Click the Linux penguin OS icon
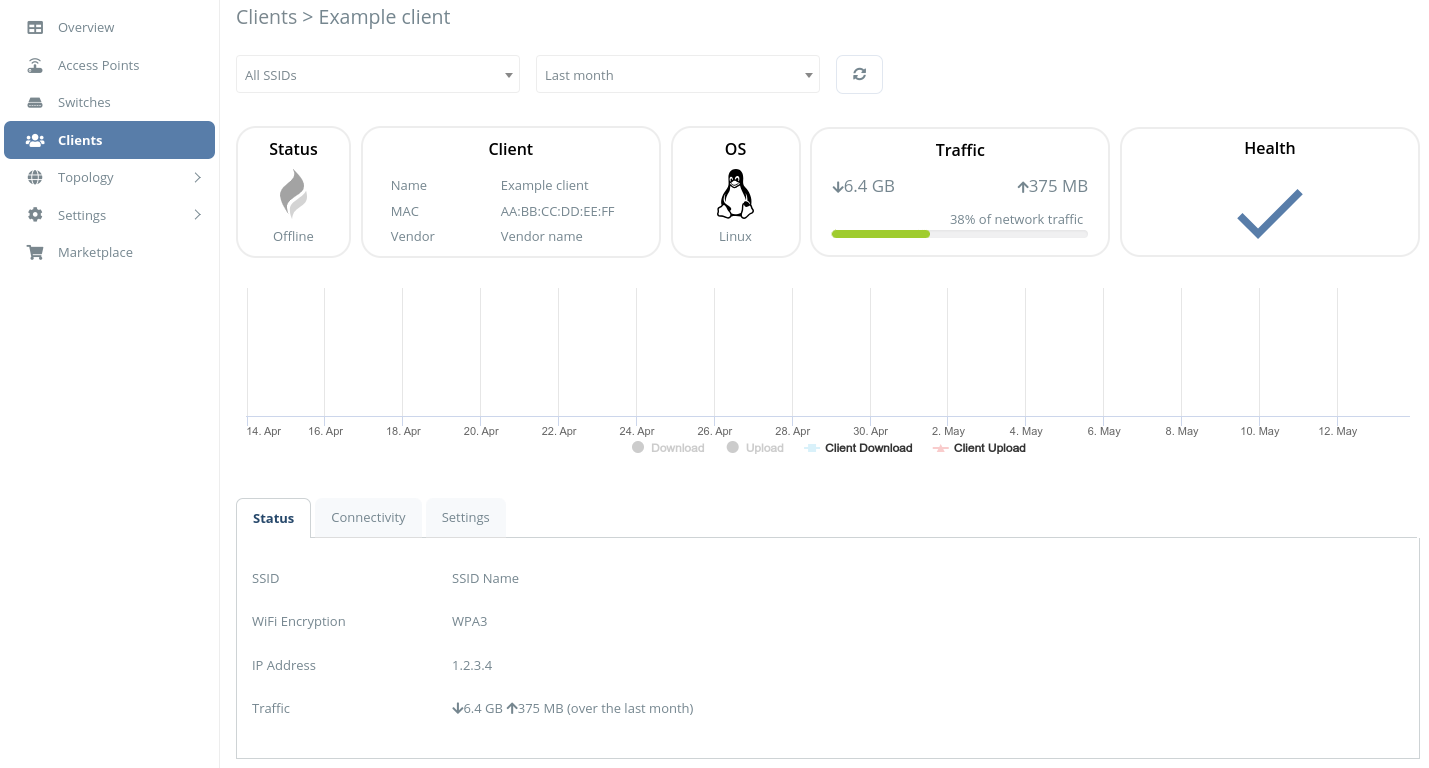This screenshot has width=1429, height=768. click(x=735, y=194)
